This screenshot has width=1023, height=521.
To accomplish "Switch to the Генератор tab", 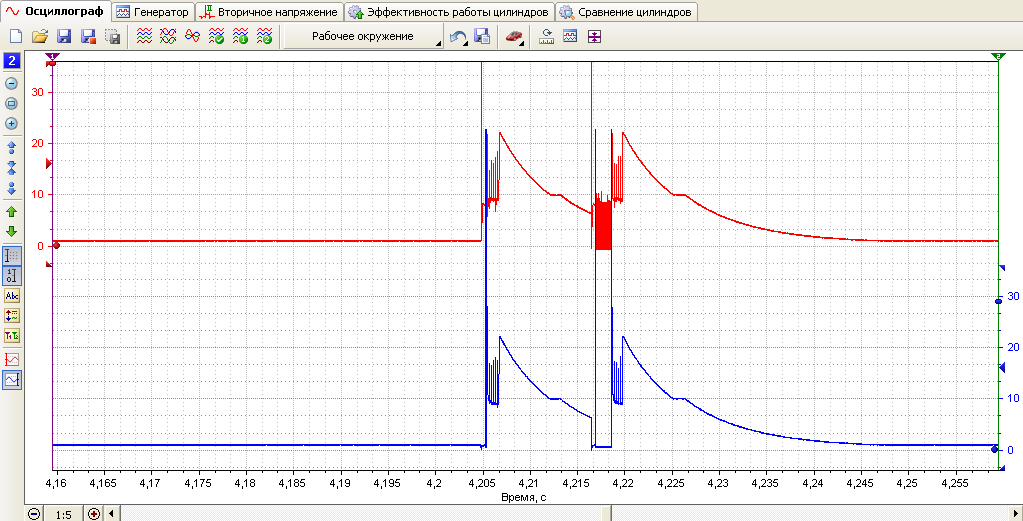I will point(153,12).
